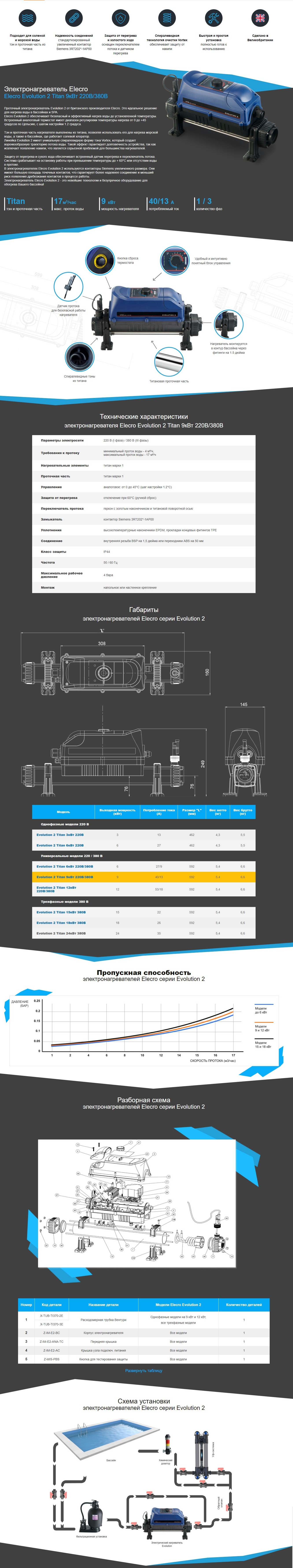The height and width of the screenshot is (1568, 293).
Task: Click the 'Однофазные модели 220 В' group row
Action: pyautogui.click(x=144, y=824)
